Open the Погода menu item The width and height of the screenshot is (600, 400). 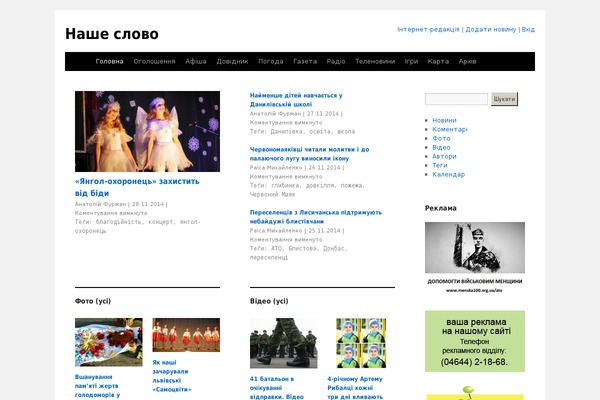[271, 61]
